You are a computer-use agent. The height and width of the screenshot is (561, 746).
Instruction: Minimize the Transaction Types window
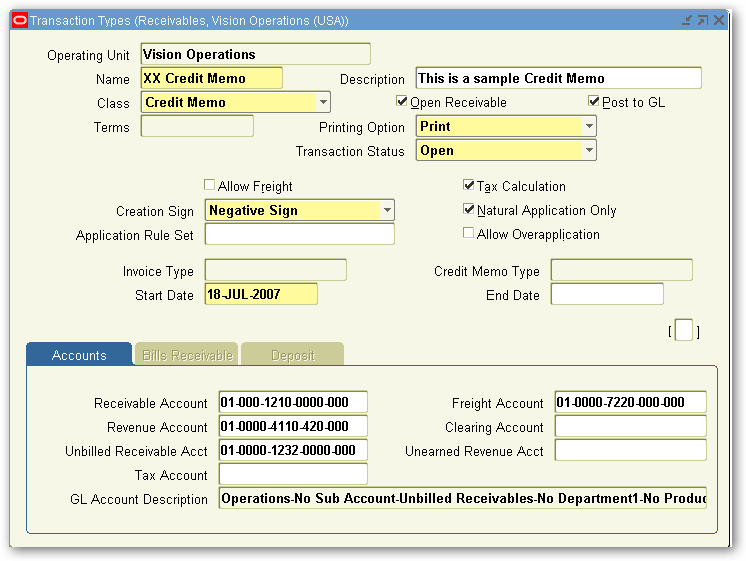coord(687,20)
